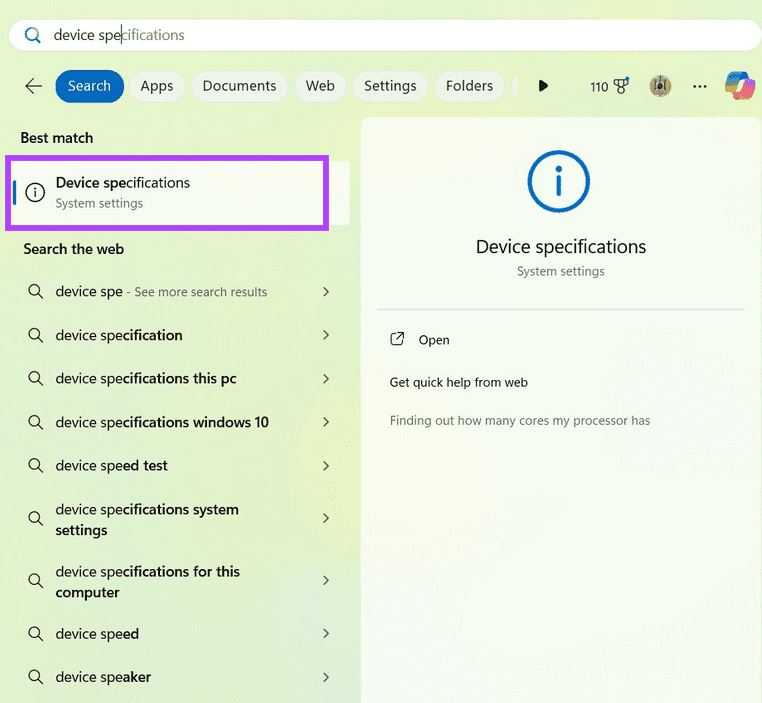Expand arrow for 'device spe' web results
This screenshot has width=762, height=703.
click(326, 291)
